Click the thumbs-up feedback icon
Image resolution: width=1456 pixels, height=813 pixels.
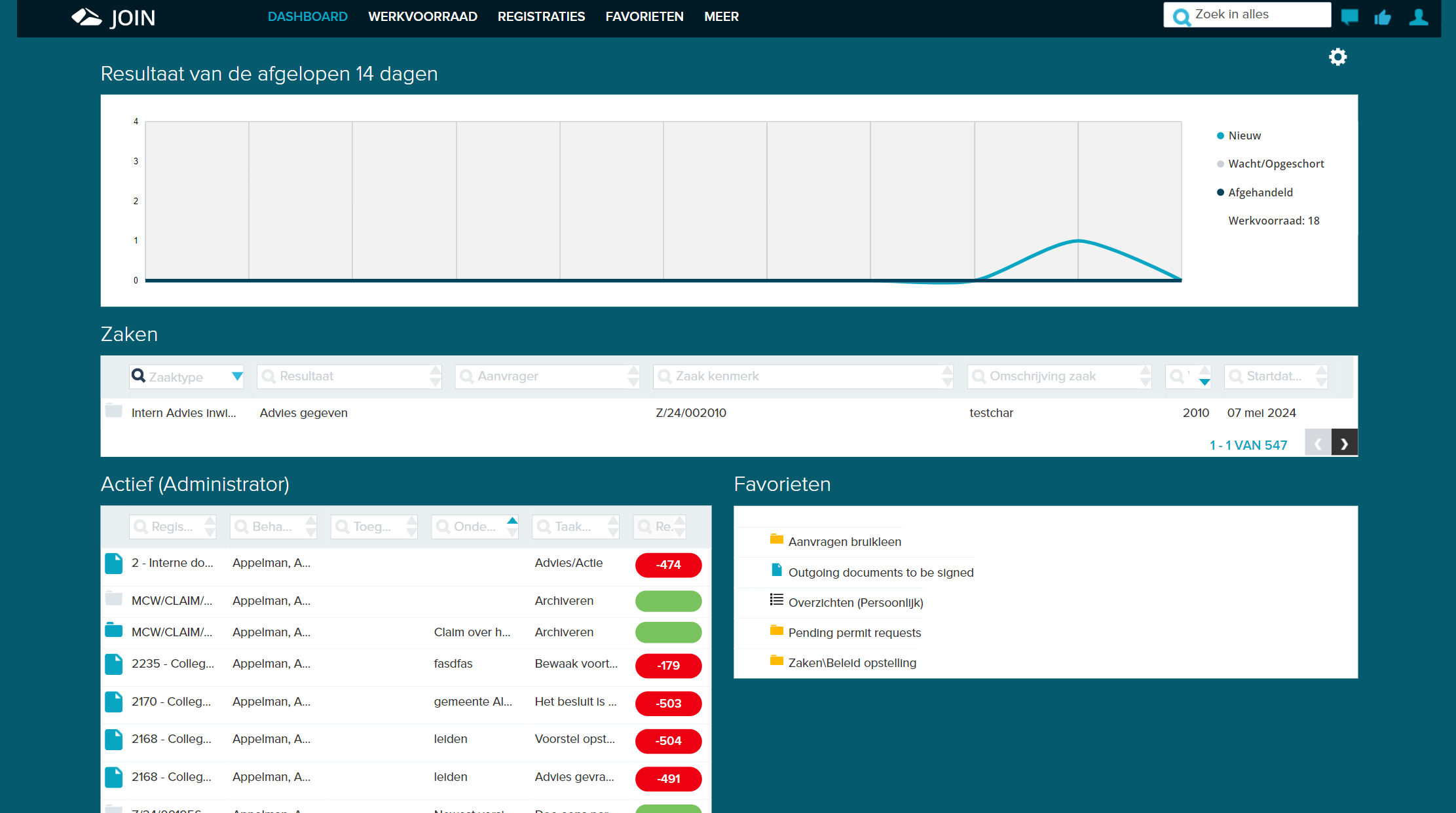1383,17
